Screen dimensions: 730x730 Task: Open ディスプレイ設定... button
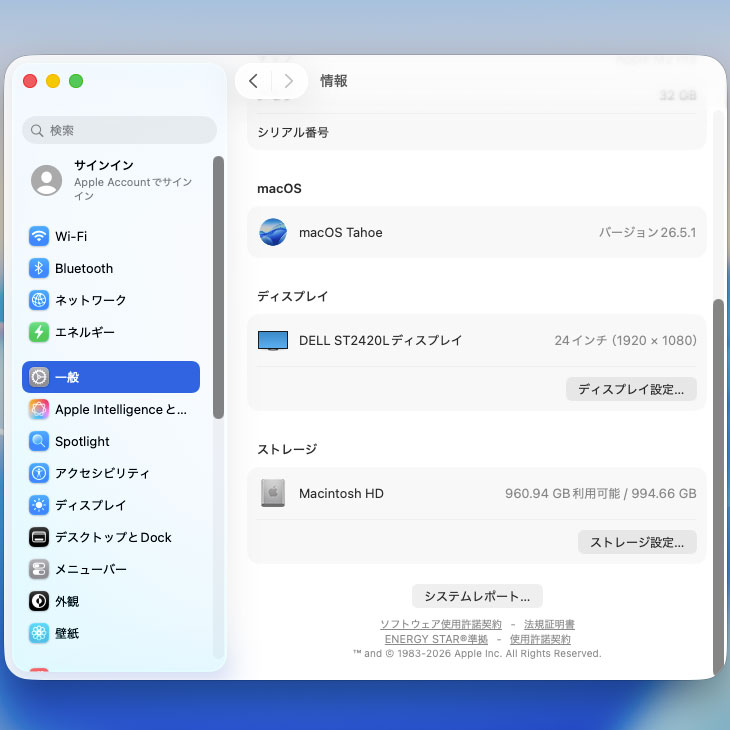click(x=631, y=389)
